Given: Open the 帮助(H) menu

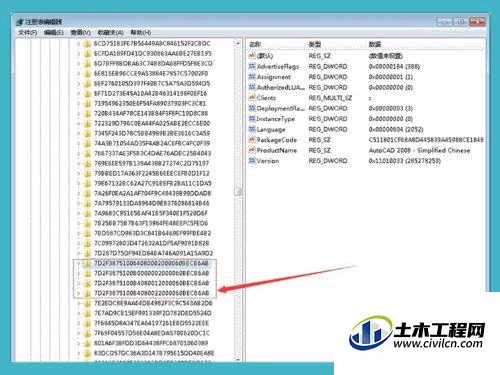Looking at the screenshot, I should click(x=141, y=32).
